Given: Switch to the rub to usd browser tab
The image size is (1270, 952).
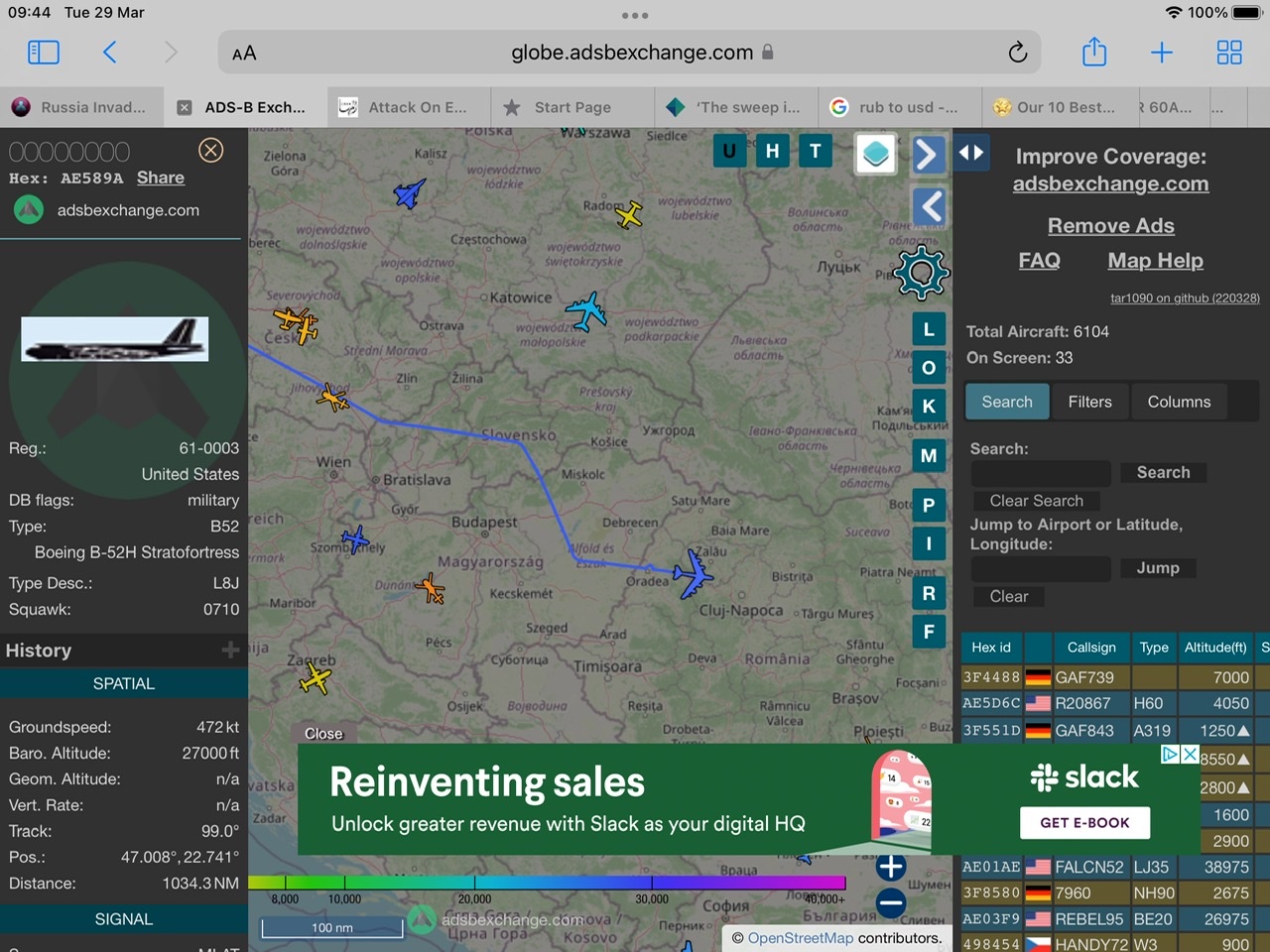Looking at the screenshot, I should click(900, 107).
